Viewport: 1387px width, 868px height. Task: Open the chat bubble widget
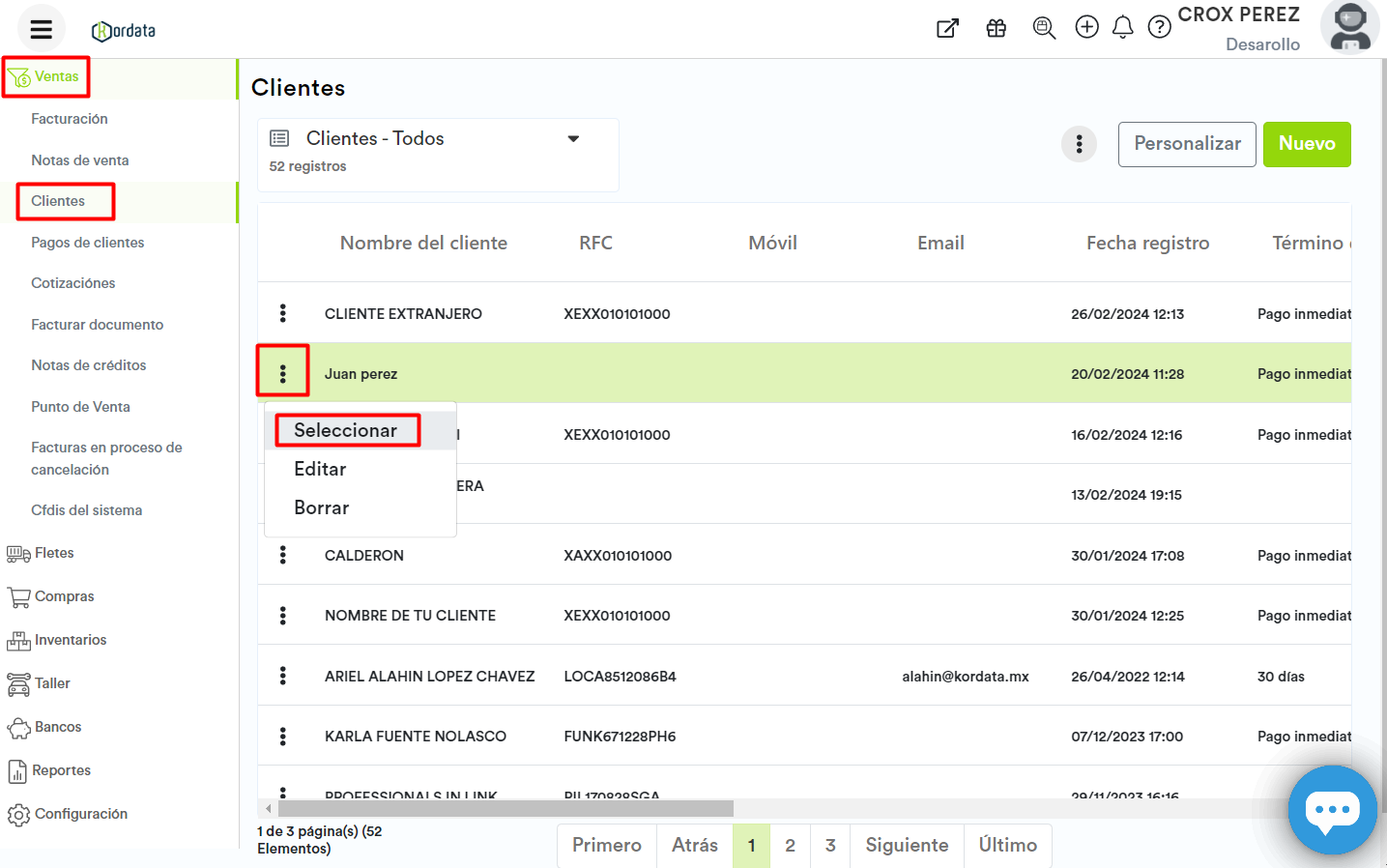click(1332, 810)
